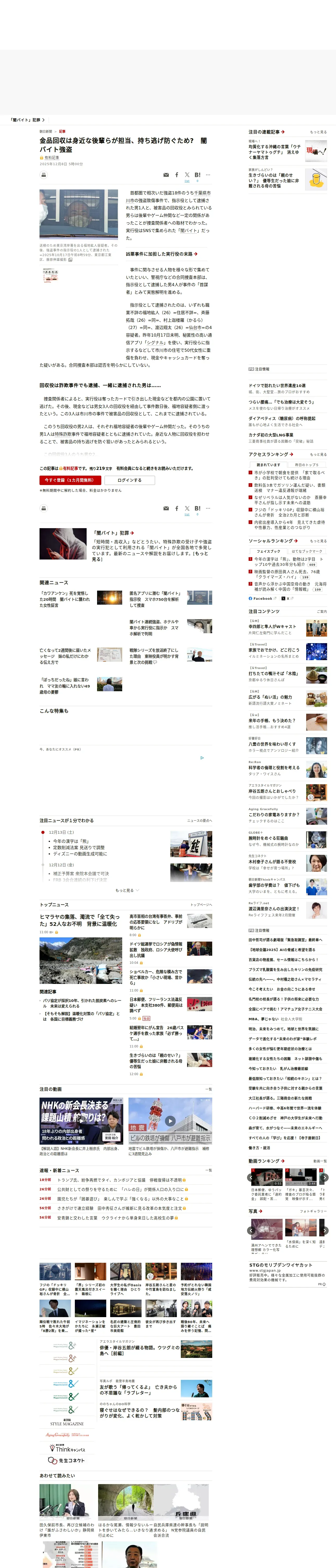Email the article via icon below login button

coord(166,508)
